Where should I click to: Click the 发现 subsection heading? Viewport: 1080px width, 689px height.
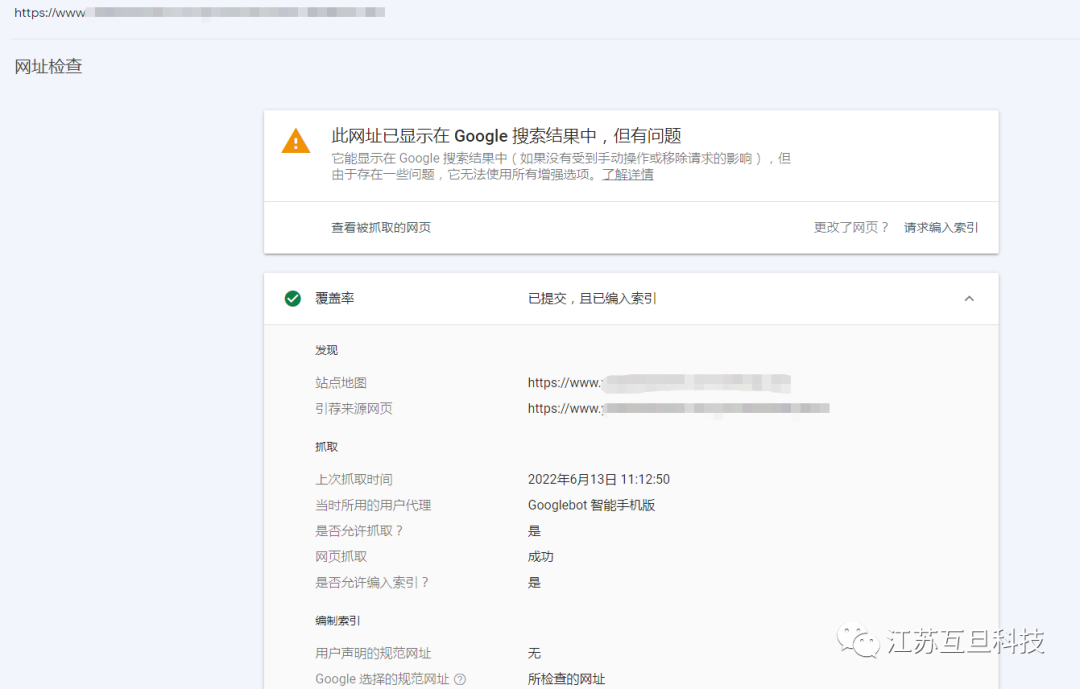[x=326, y=350]
